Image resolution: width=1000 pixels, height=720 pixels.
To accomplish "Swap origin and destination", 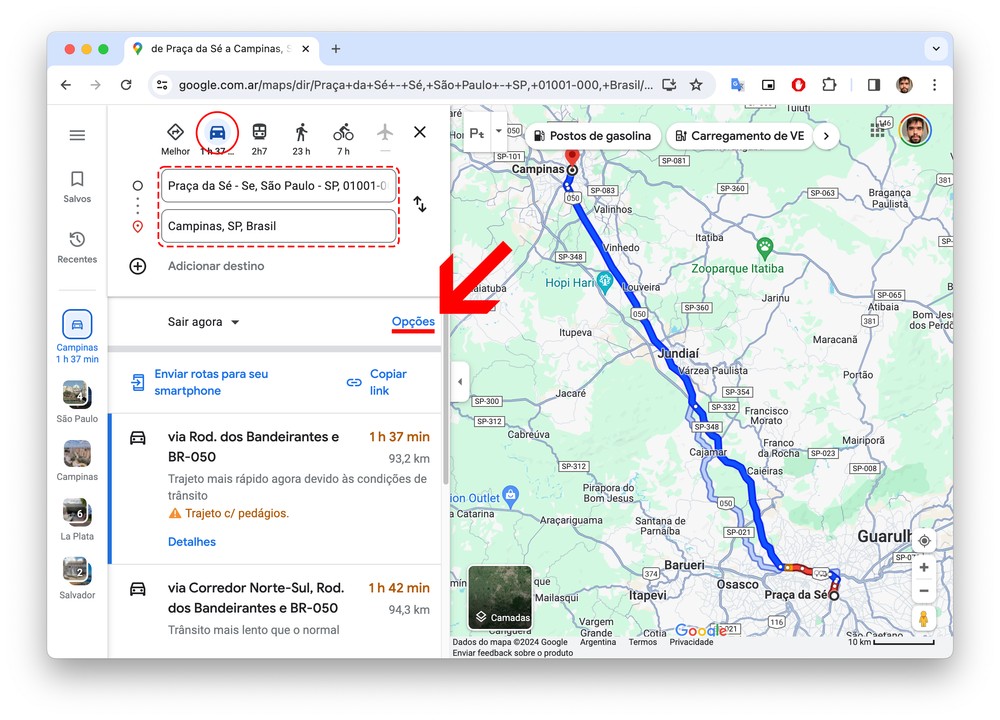I will pos(420,204).
